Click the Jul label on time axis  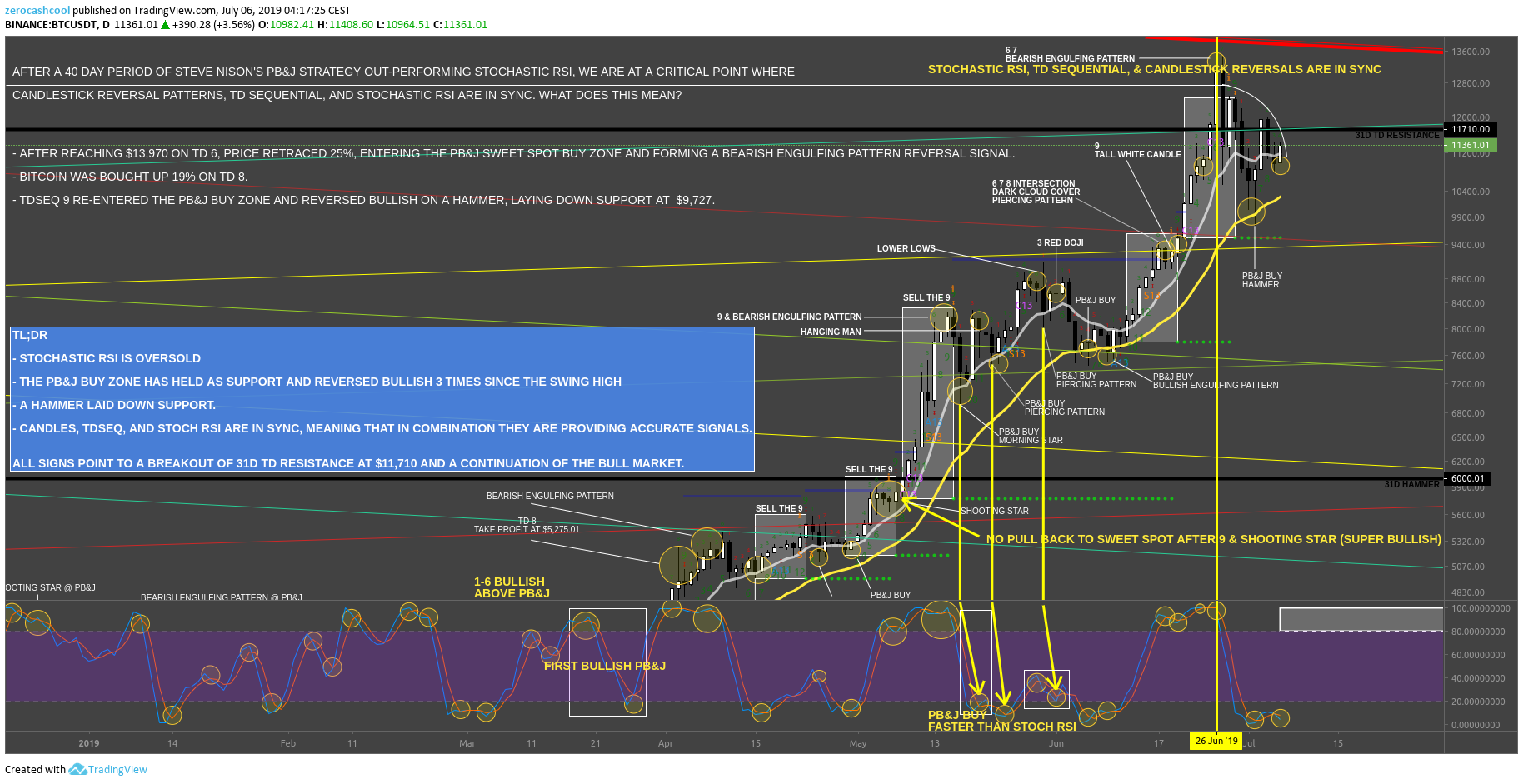click(1250, 743)
